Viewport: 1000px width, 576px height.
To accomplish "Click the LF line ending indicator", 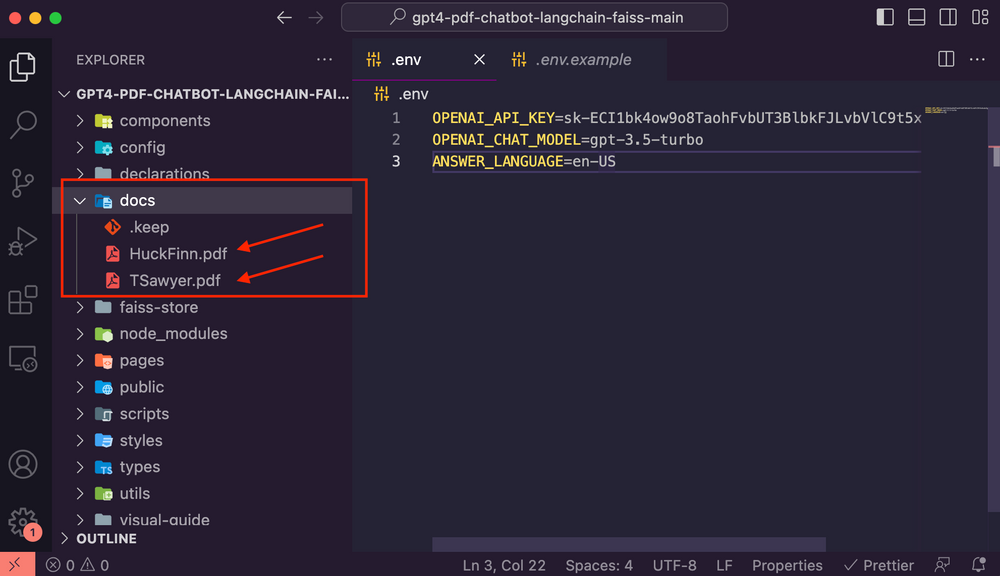I will coord(725,565).
